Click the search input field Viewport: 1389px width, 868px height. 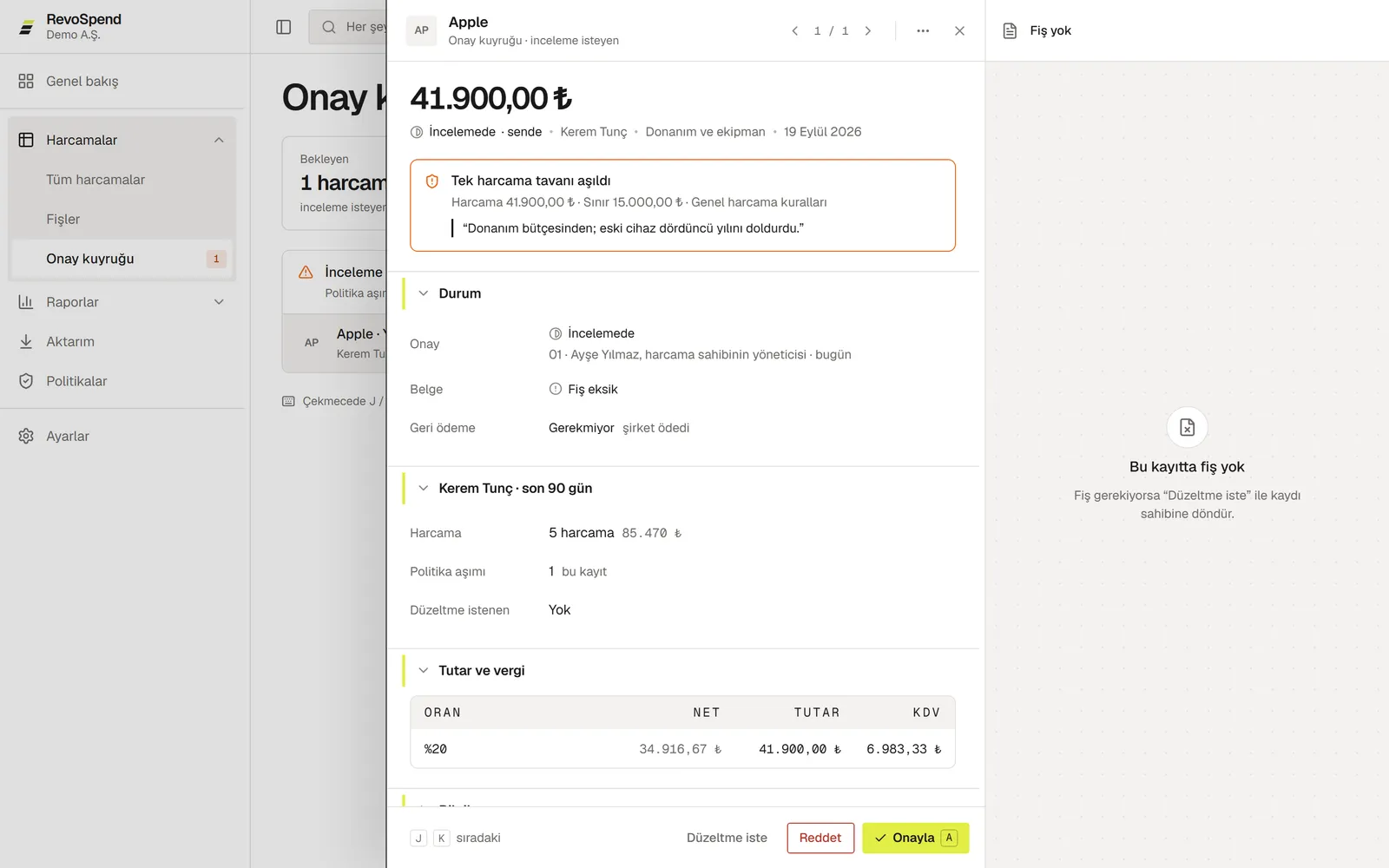coord(348,27)
